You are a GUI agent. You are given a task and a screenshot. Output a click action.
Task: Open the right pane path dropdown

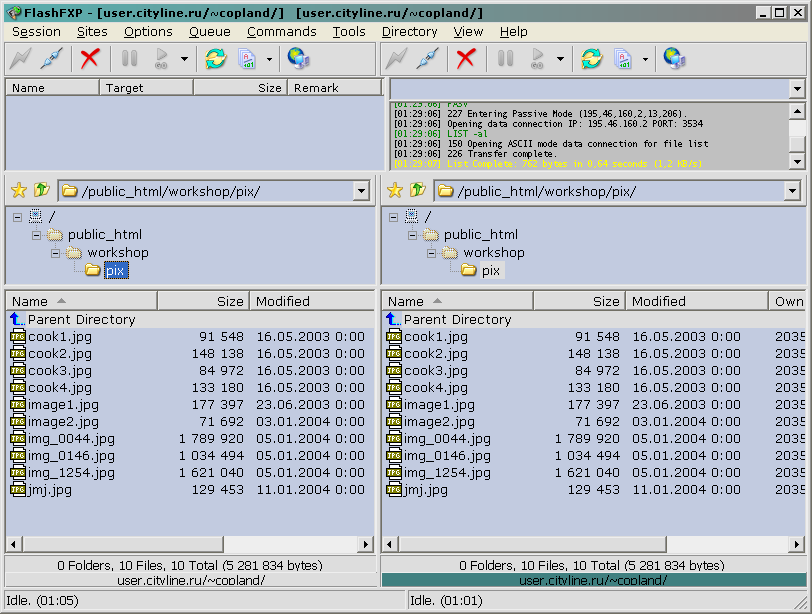pyautogui.click(x=792, y=191)
